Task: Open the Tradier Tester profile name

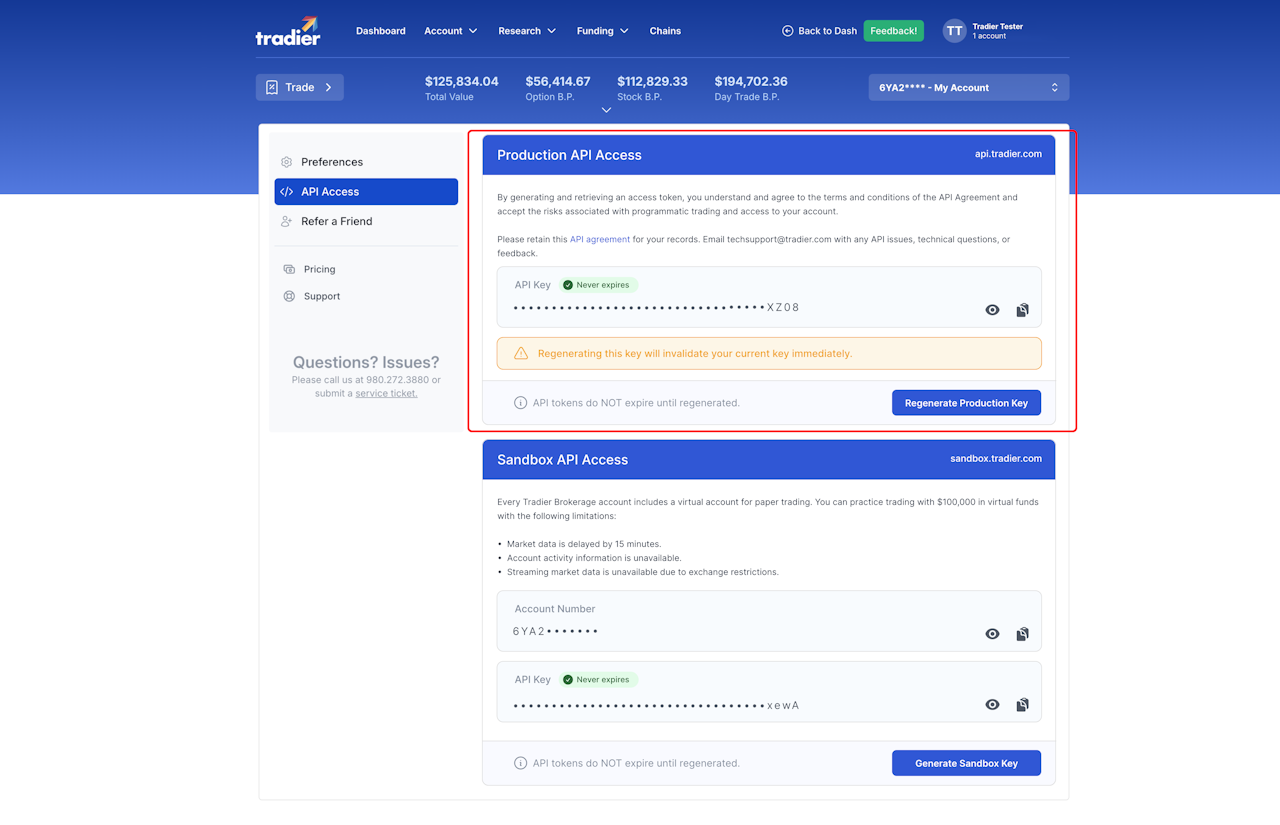Action: click(998, 27)
